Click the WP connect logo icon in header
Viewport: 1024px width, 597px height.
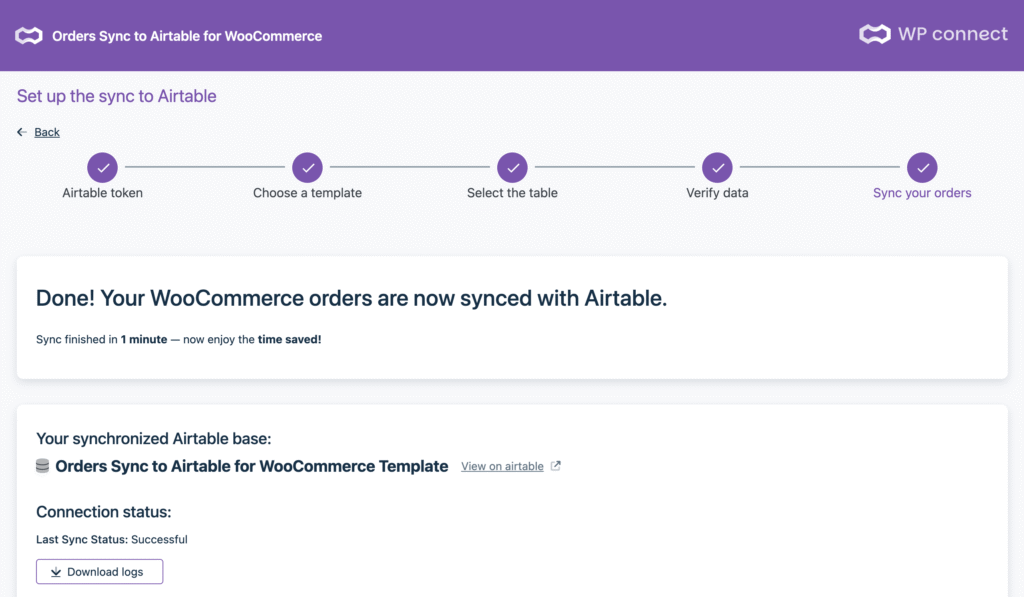coord(874,35)
